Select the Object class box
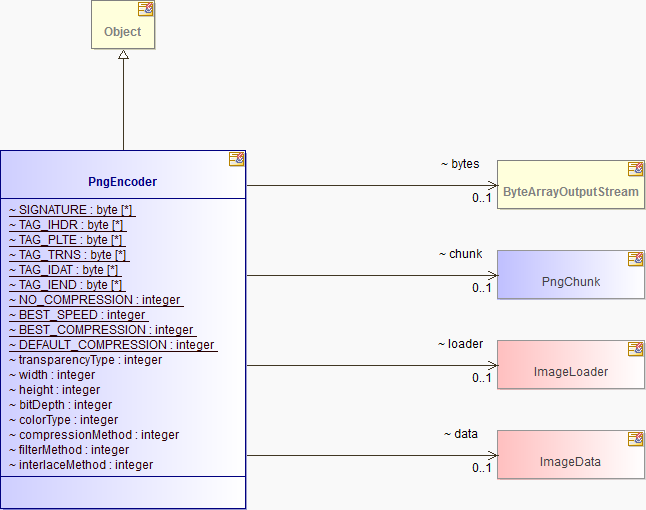 (123, 25)
